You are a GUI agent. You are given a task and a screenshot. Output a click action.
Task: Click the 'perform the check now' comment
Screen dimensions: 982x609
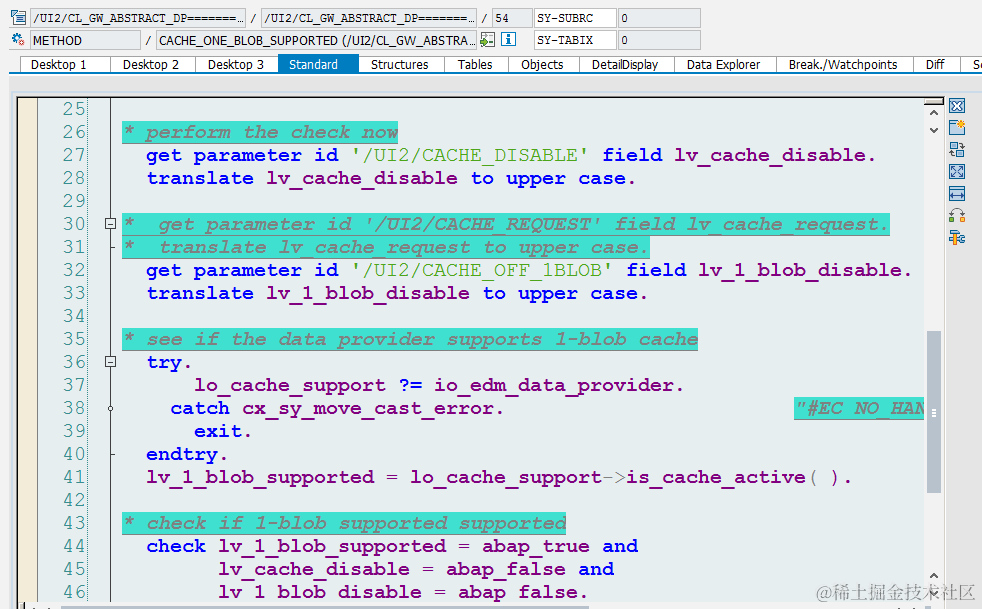[x=260, y=132]
